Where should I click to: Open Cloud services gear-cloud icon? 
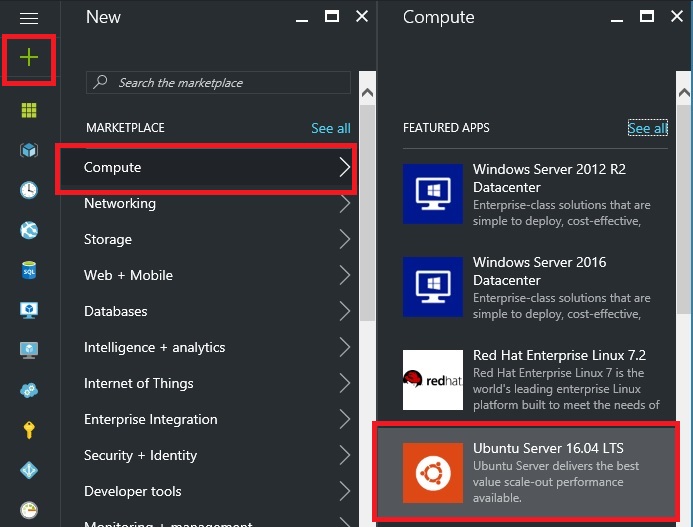(x=29, y=390)
